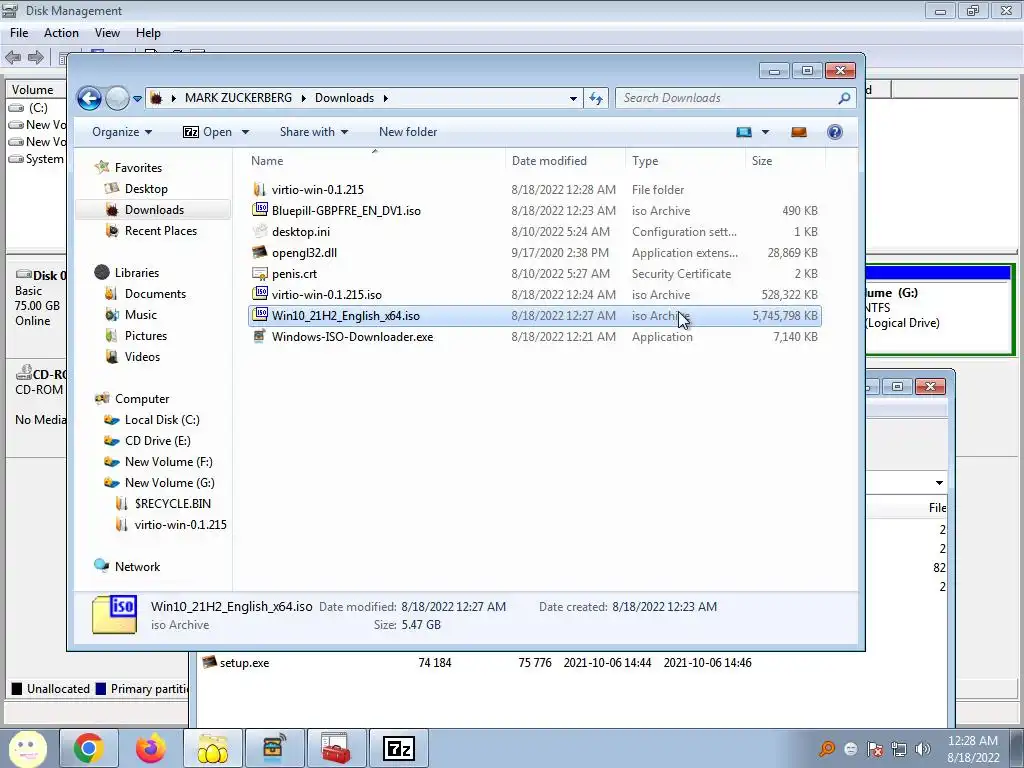This screenshot has height=768, width=1024.
Task: Click the refresh button next to address bar
Action: click(x=596, y=98)
